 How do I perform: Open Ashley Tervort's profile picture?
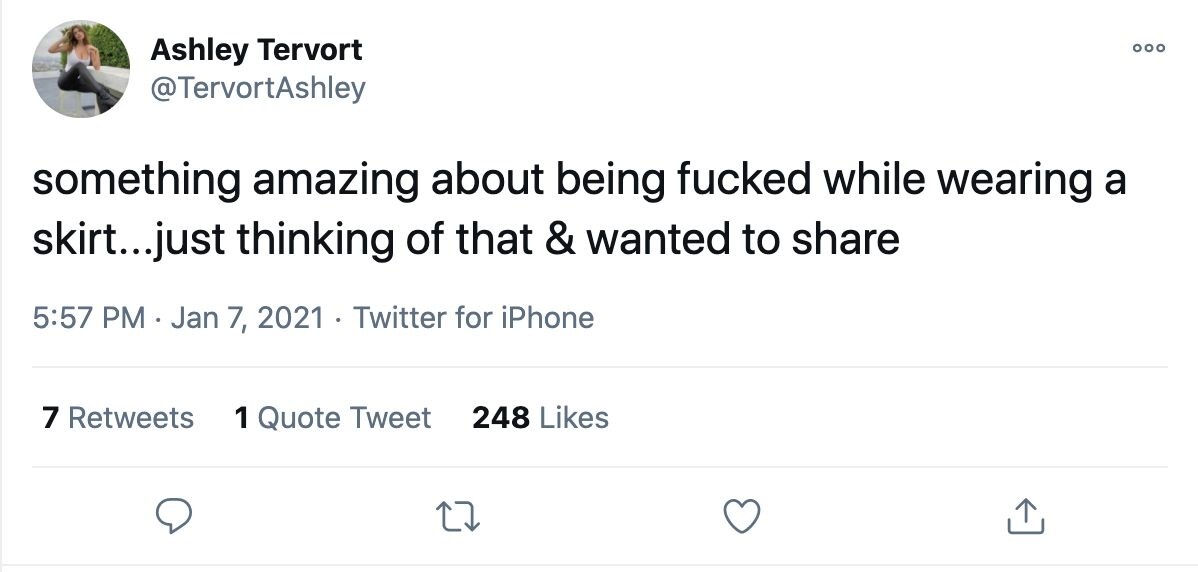pyautogui.click(x=81, y=68)
